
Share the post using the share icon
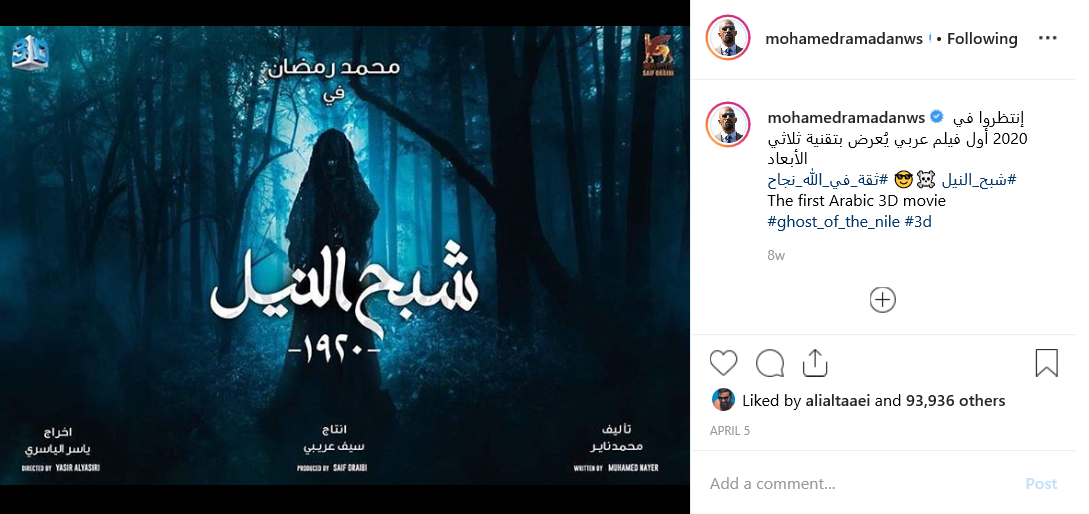[x=815, y=363]
